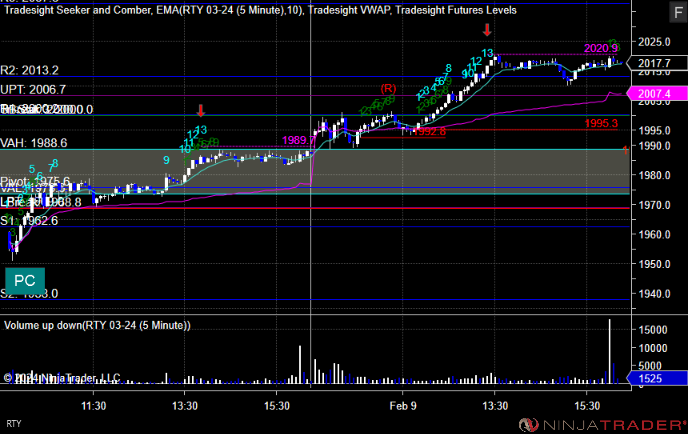Click the 1940.0 price axis label

654,294
